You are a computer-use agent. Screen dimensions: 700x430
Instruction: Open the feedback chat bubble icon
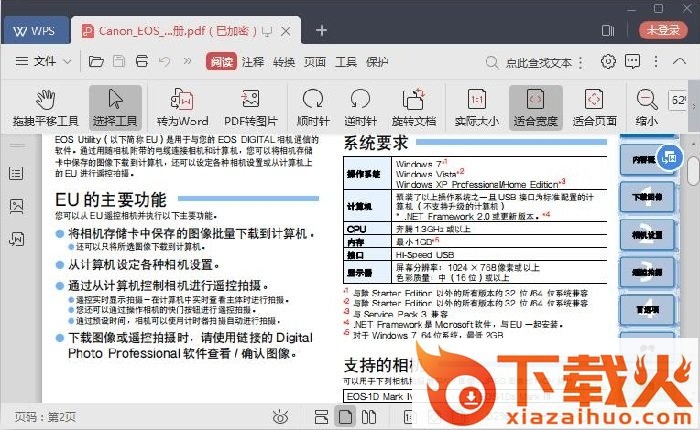tap(632, 61)
